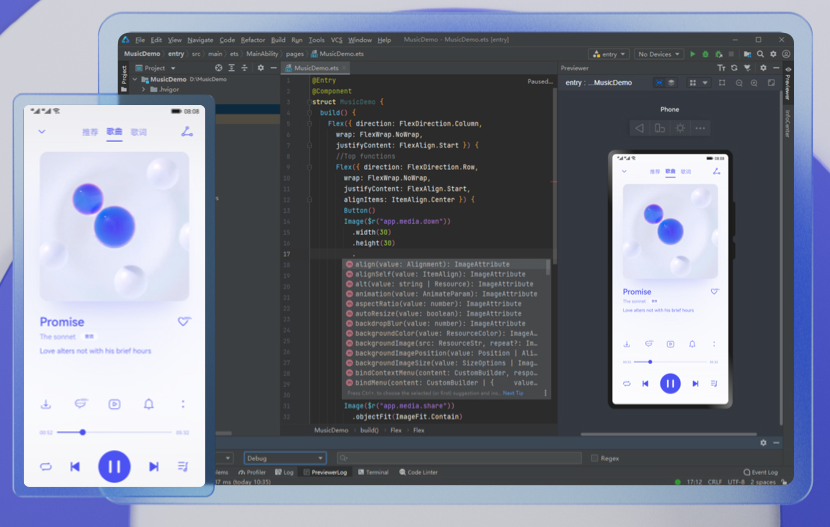Viewport: 830px width, 527px height.
Task: Open IDE settings gear in the top toolbar
Action: point(773,54)
